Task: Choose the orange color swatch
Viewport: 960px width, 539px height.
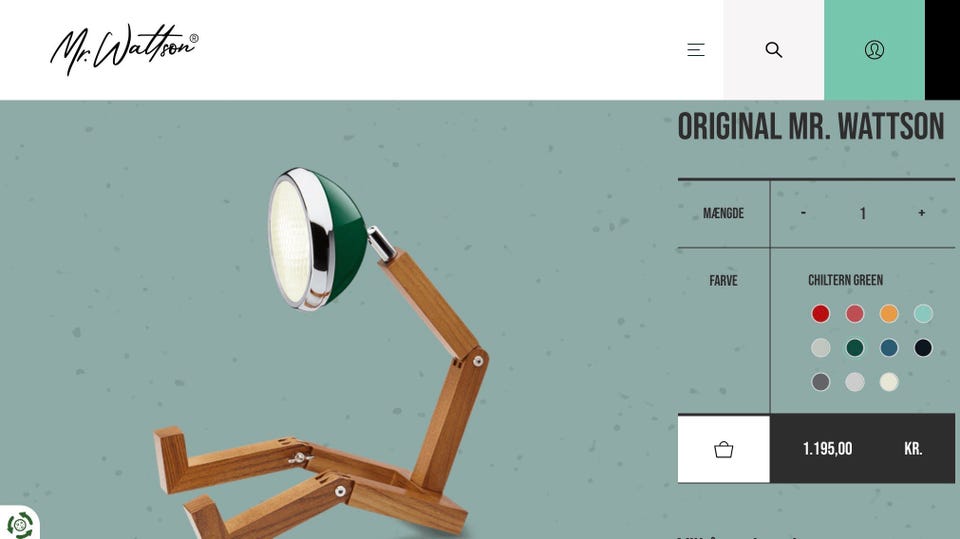Action: 889,314
